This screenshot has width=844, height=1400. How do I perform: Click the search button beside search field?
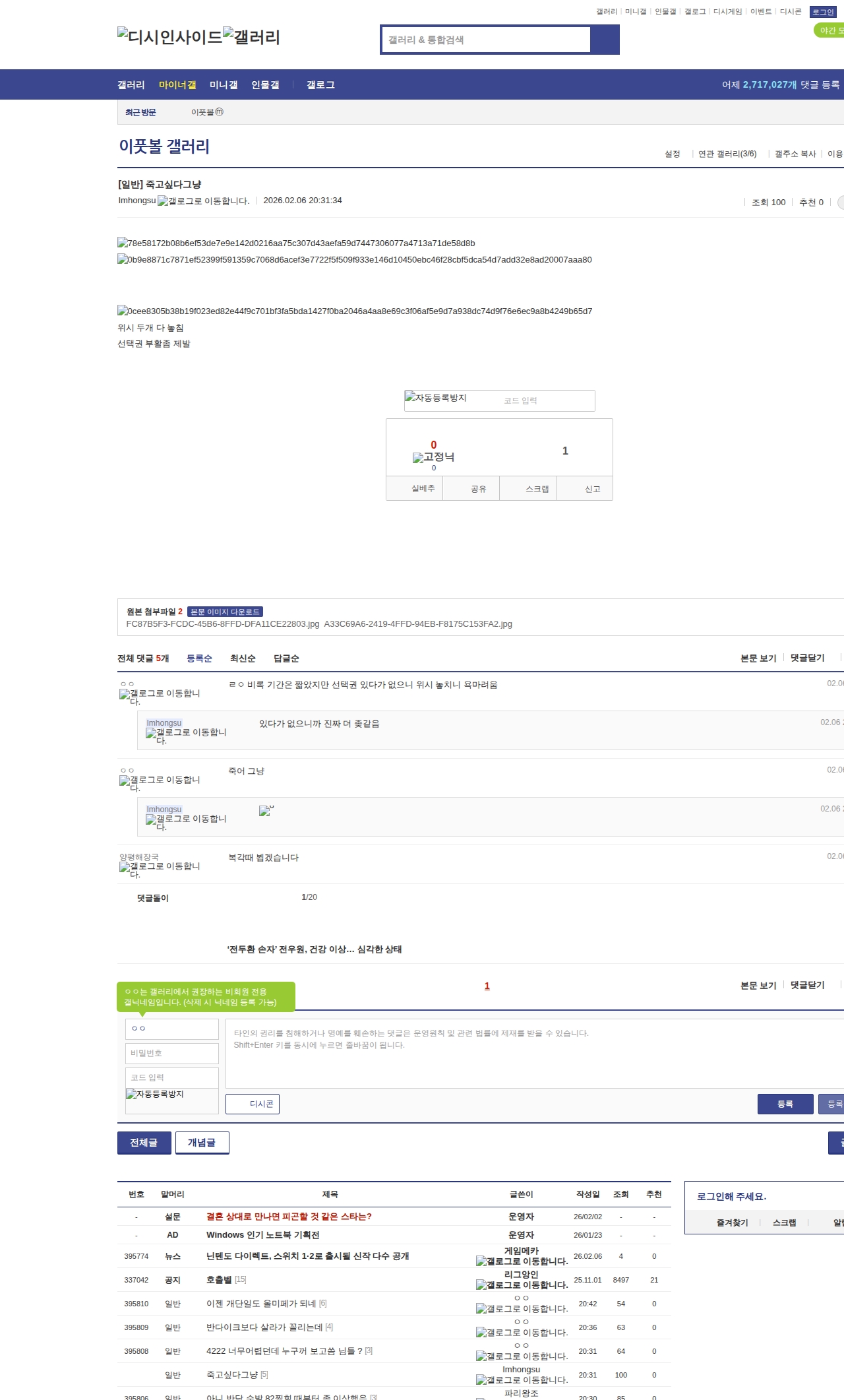click(x=605, y=40)
